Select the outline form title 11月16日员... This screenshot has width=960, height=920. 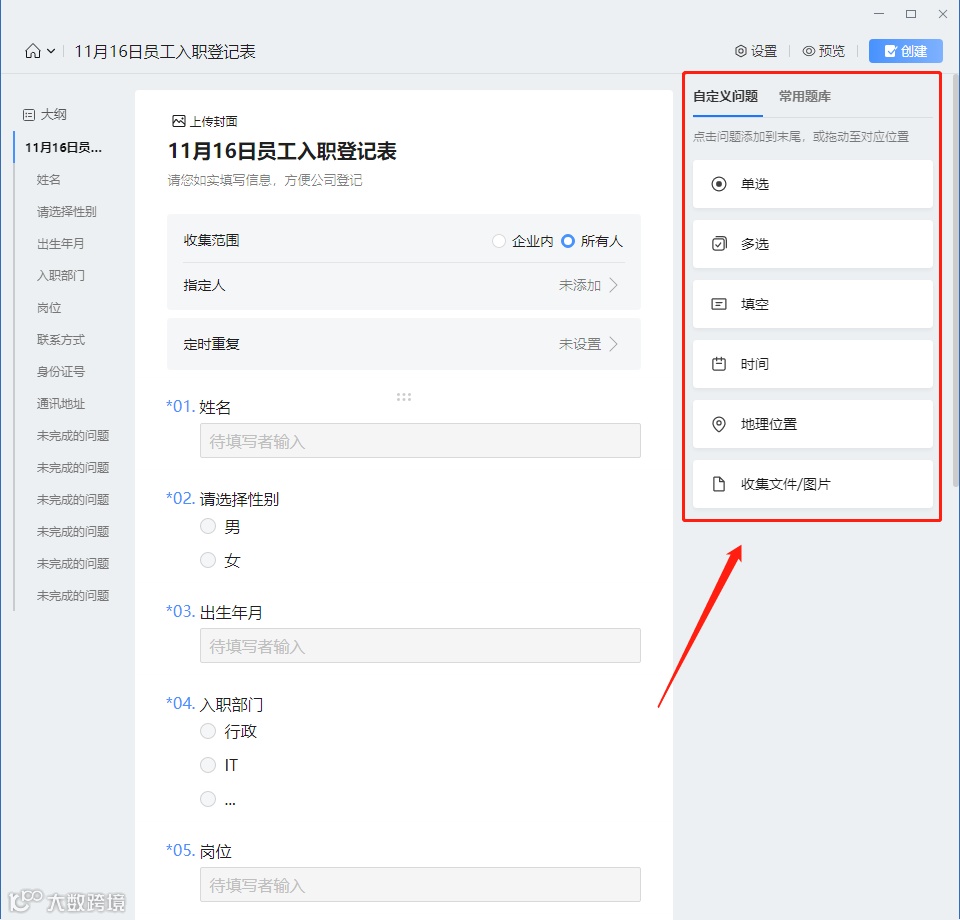(63, 148)
